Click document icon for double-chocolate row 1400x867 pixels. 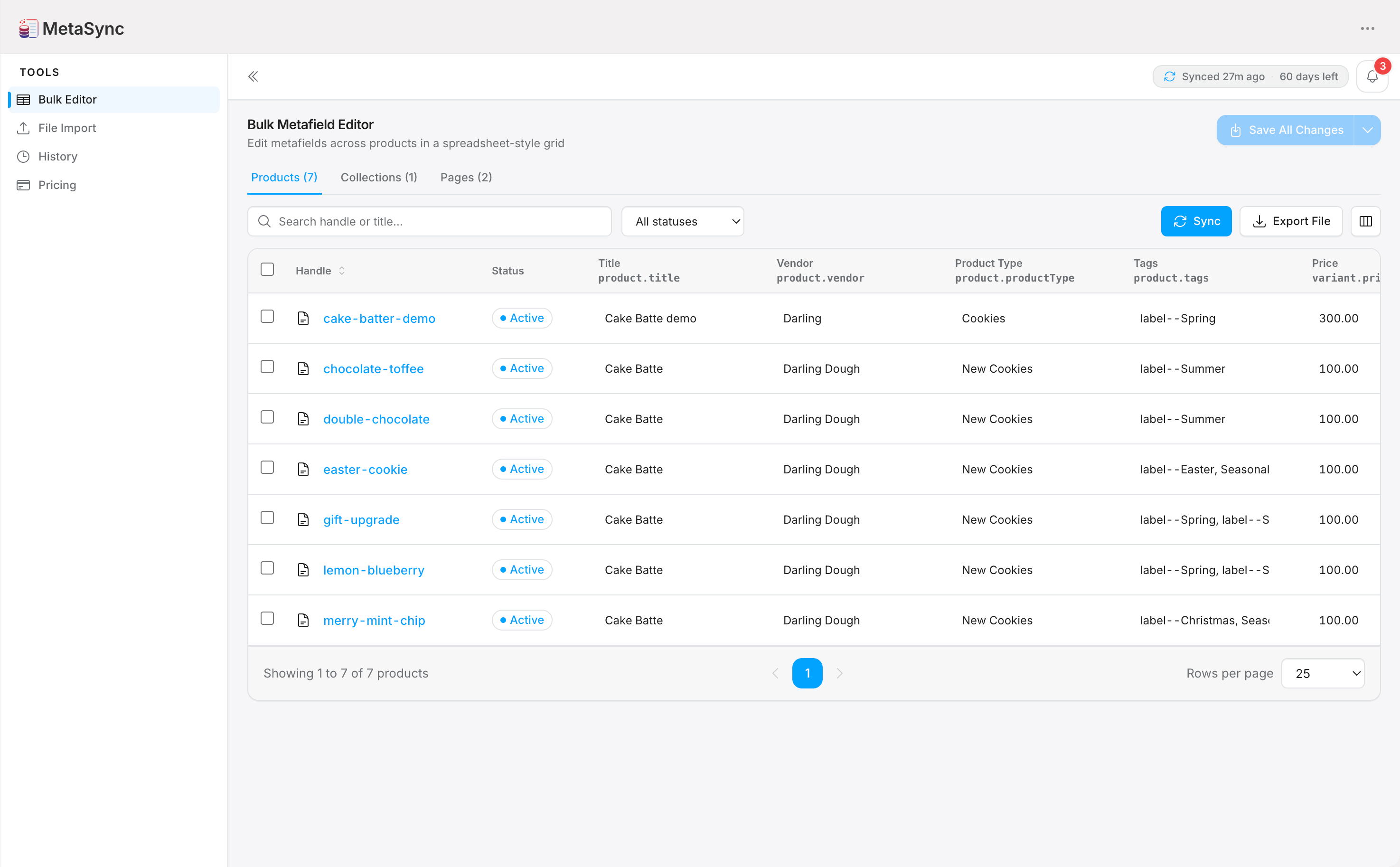click(303, 419)
